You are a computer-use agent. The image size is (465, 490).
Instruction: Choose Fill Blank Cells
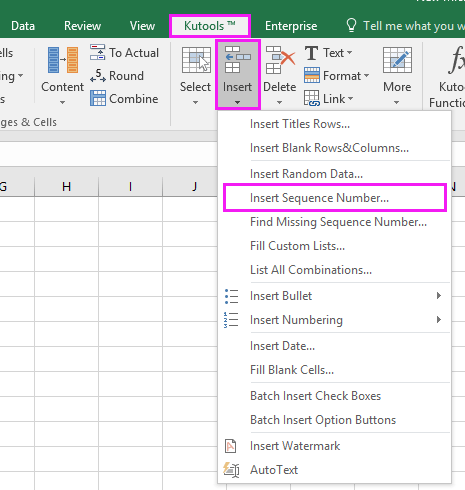[334, 370]
